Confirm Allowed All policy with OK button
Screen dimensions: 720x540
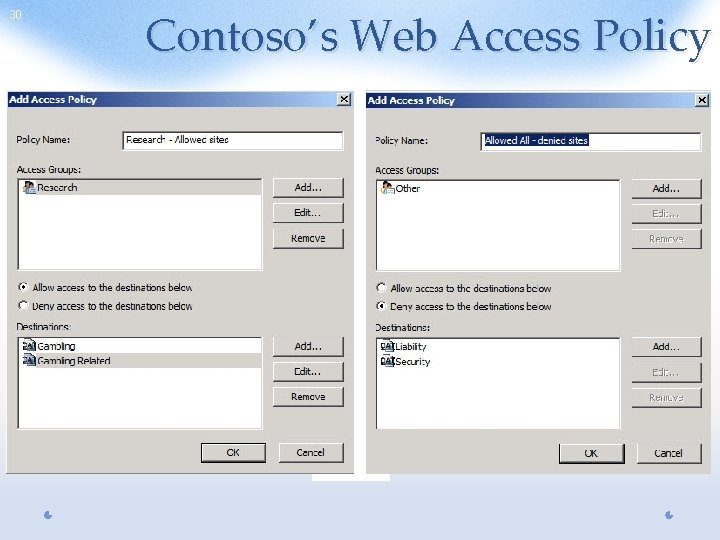click(x=591, y=454)
